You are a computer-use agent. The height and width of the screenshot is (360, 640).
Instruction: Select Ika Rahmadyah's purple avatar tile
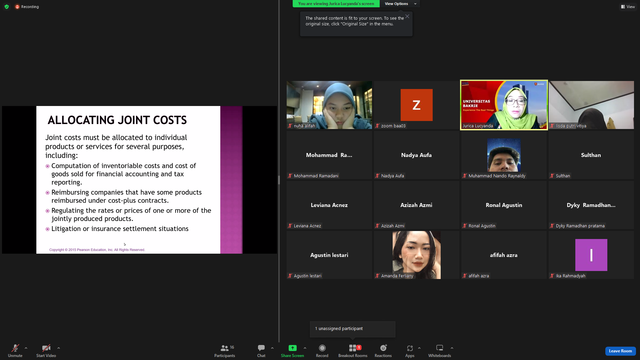pyautogui.click(x=591, y=255)
